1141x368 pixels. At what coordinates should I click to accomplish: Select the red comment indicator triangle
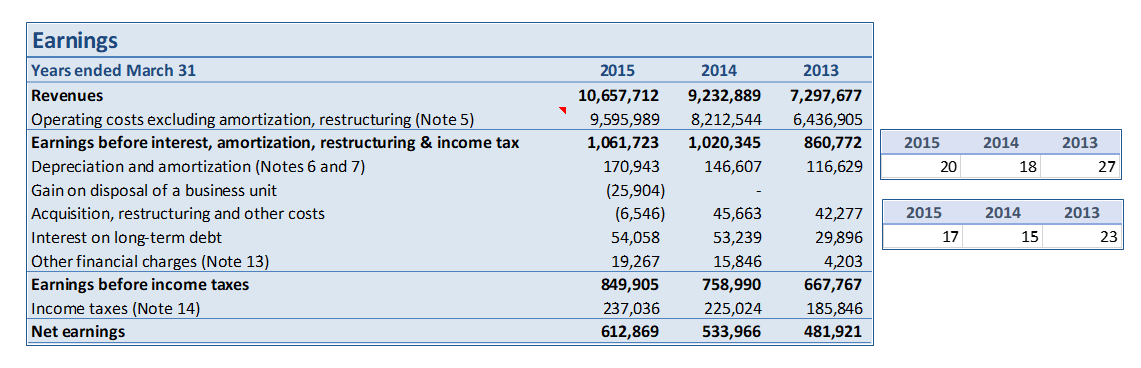(x=562, y=110)
